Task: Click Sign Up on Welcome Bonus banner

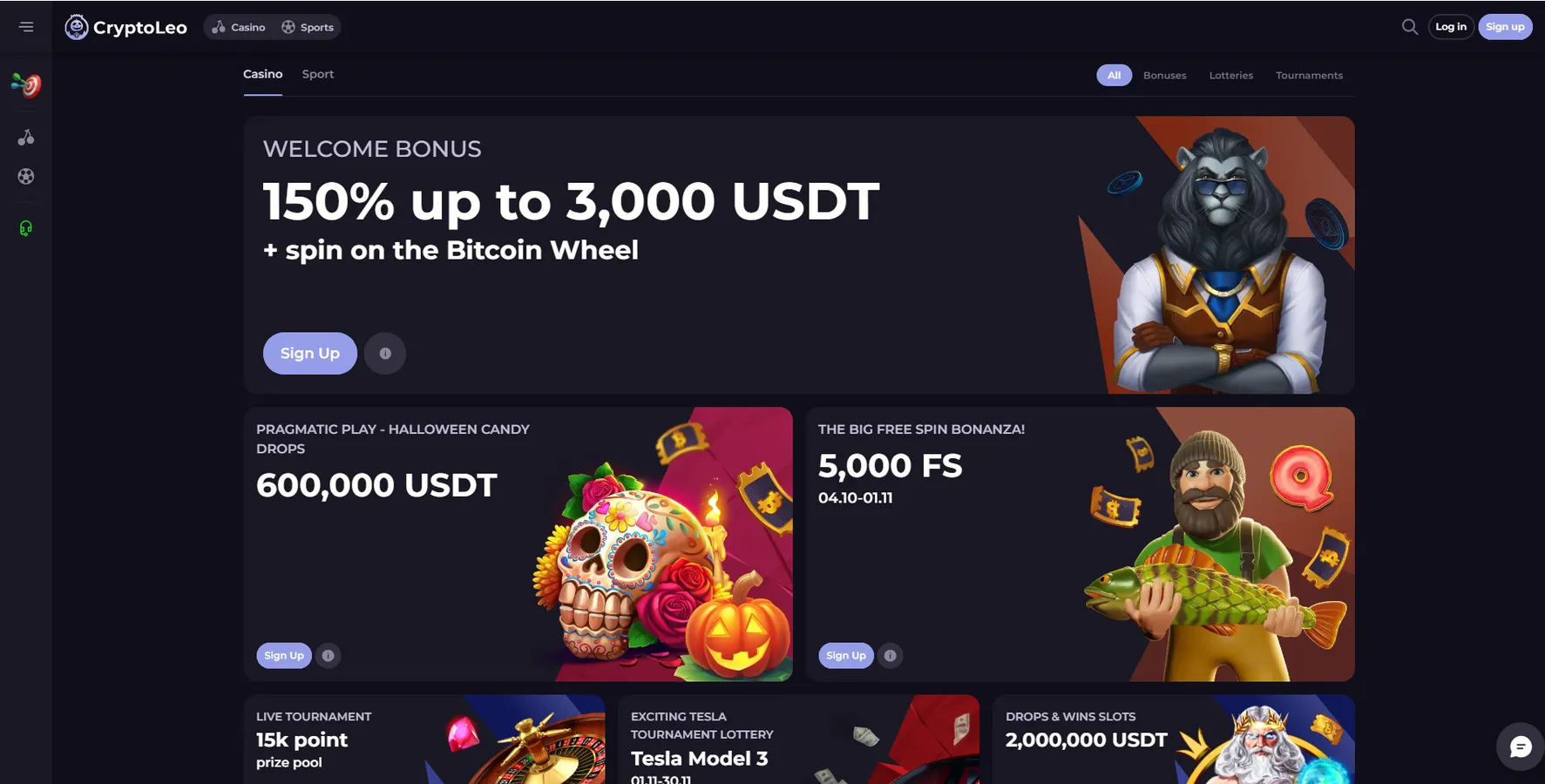Action: pyautogui.click(x=310, y=354)
